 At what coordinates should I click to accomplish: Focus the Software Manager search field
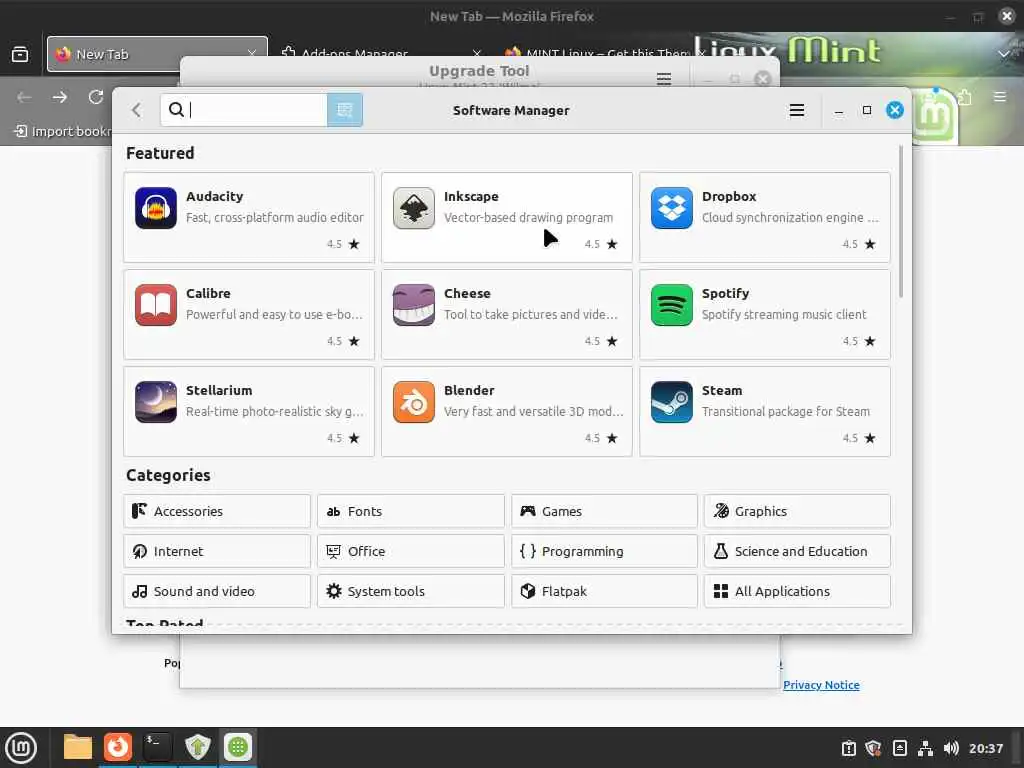click(244, 110)
